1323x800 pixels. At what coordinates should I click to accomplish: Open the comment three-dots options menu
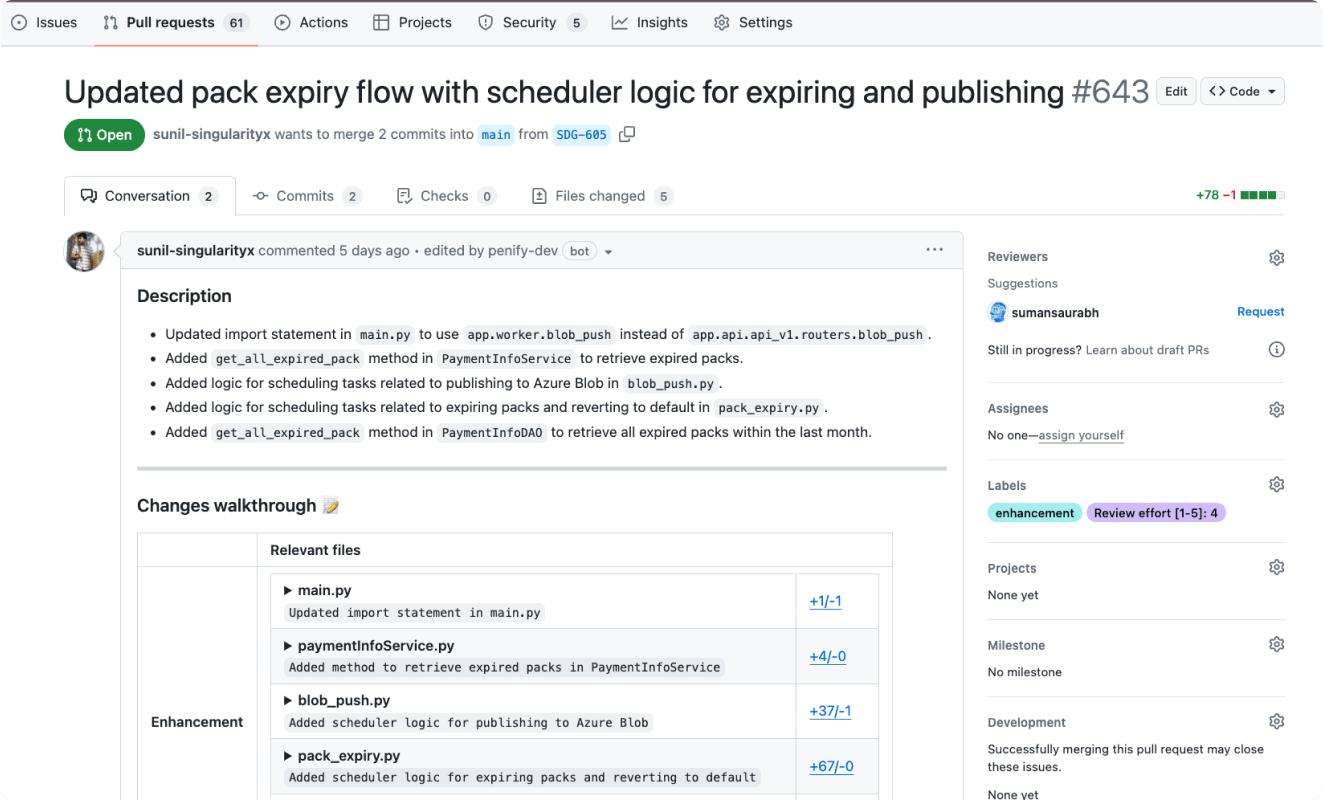pos(934,250)
